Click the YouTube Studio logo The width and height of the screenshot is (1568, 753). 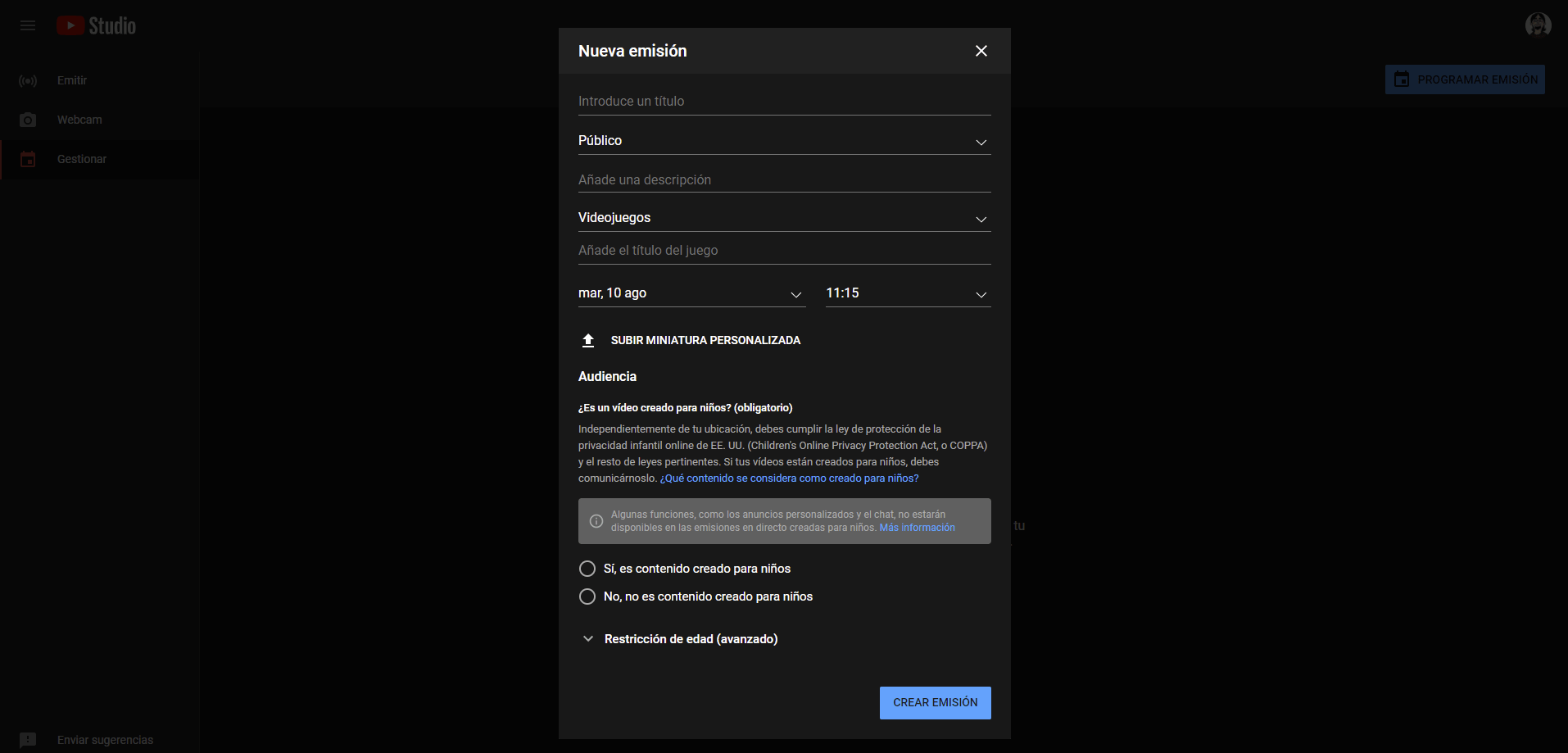(x=97, y=26)
